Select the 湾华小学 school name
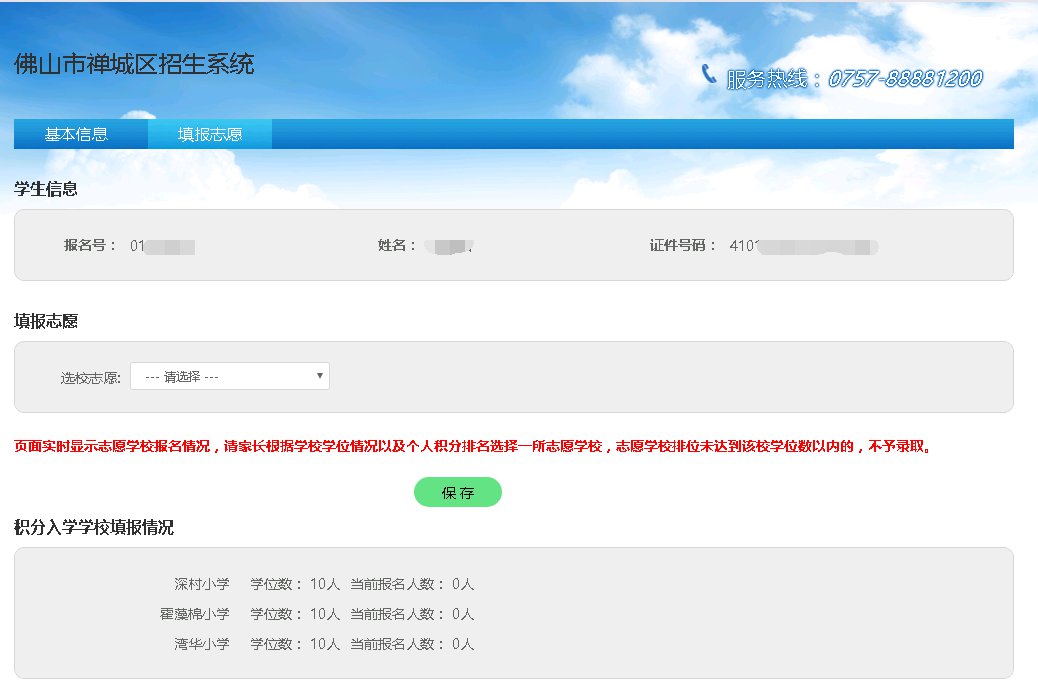 coord(201,644)
